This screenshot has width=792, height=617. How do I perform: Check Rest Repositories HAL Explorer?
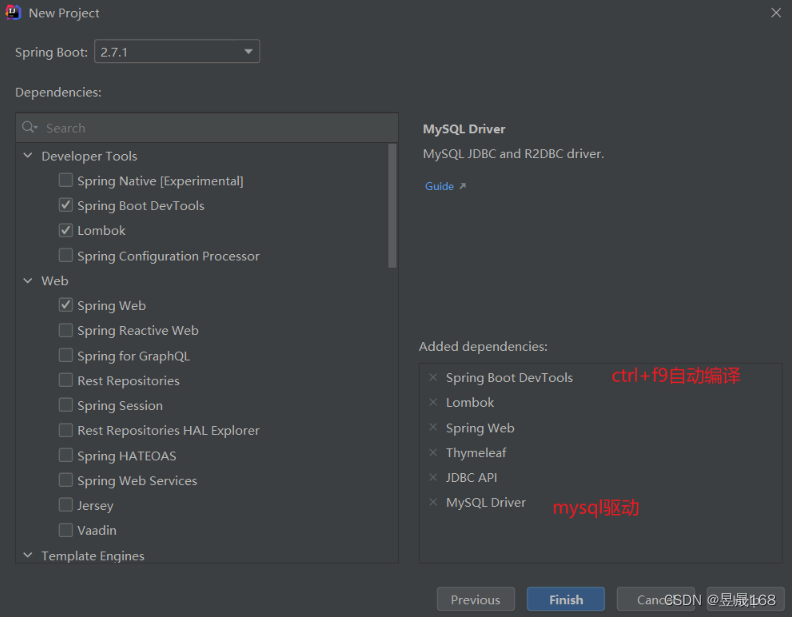66,430
